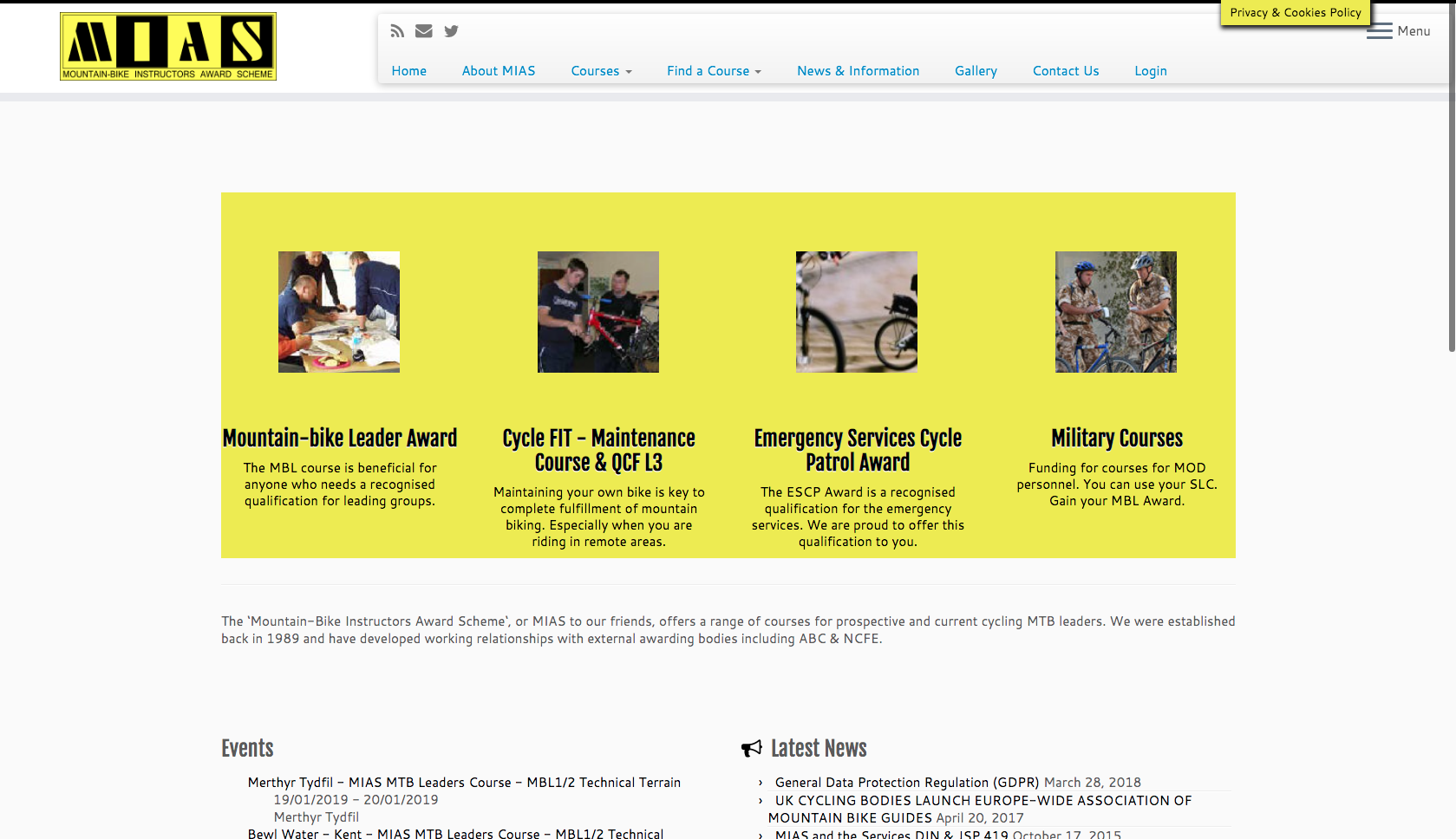Screen dimensions: 1456x839
Task: Click the event date 19/01/2019 – 20/01/2019
Action: tap(356, 800)
